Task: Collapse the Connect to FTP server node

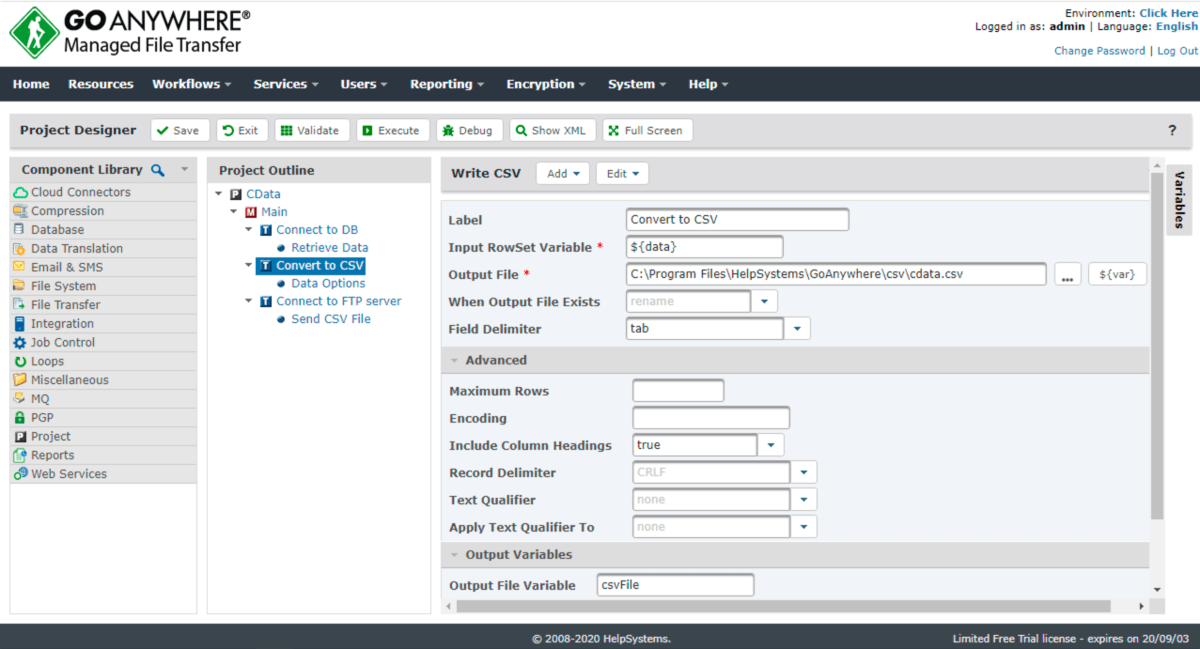Action: [250, 301]
